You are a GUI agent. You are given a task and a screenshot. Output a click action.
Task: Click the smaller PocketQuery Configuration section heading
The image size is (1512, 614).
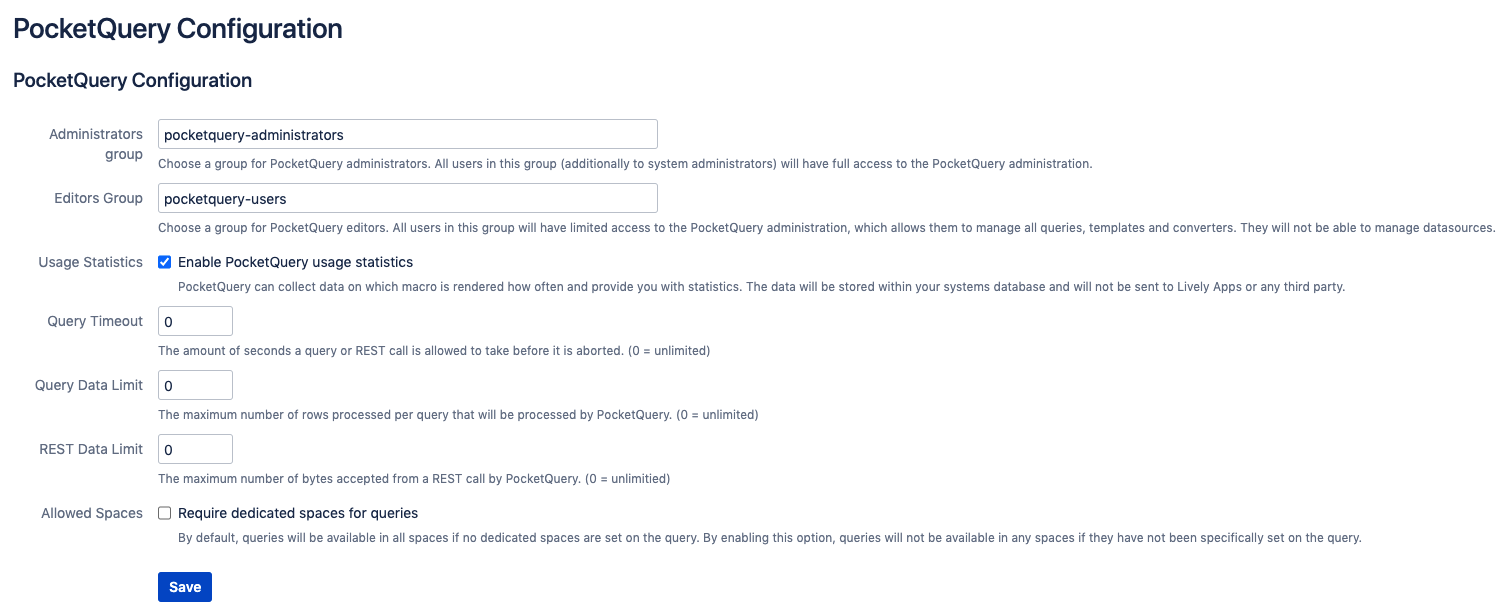click(x=132, y=80)
